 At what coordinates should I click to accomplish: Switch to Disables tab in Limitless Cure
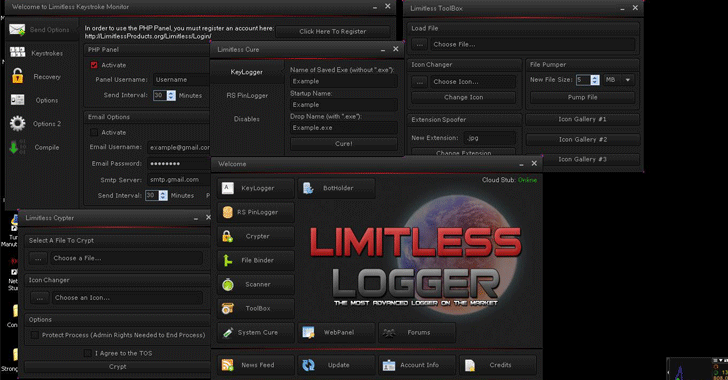[x=247, y=119]
